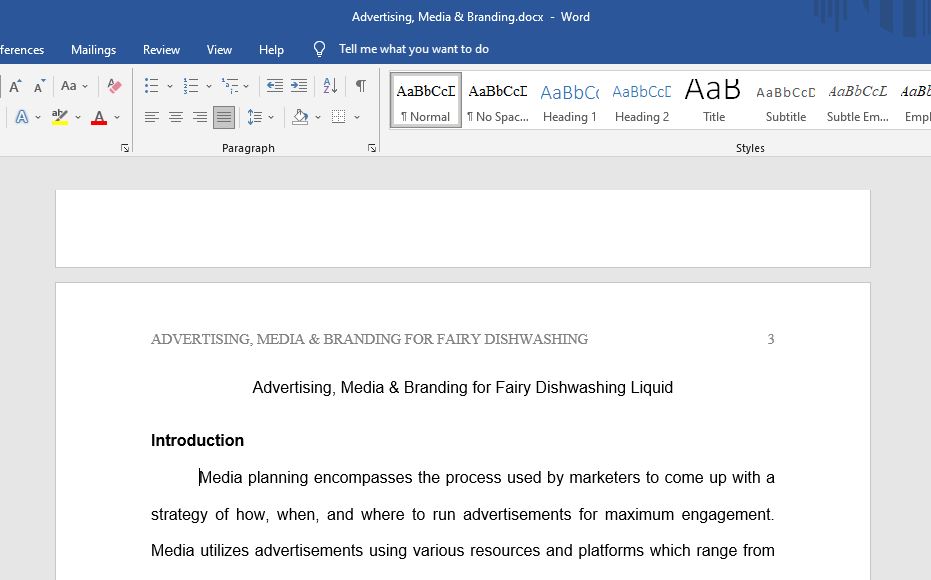Apply multilevel list formatting
The image size is (931, 580).
[x=230, y=86]
